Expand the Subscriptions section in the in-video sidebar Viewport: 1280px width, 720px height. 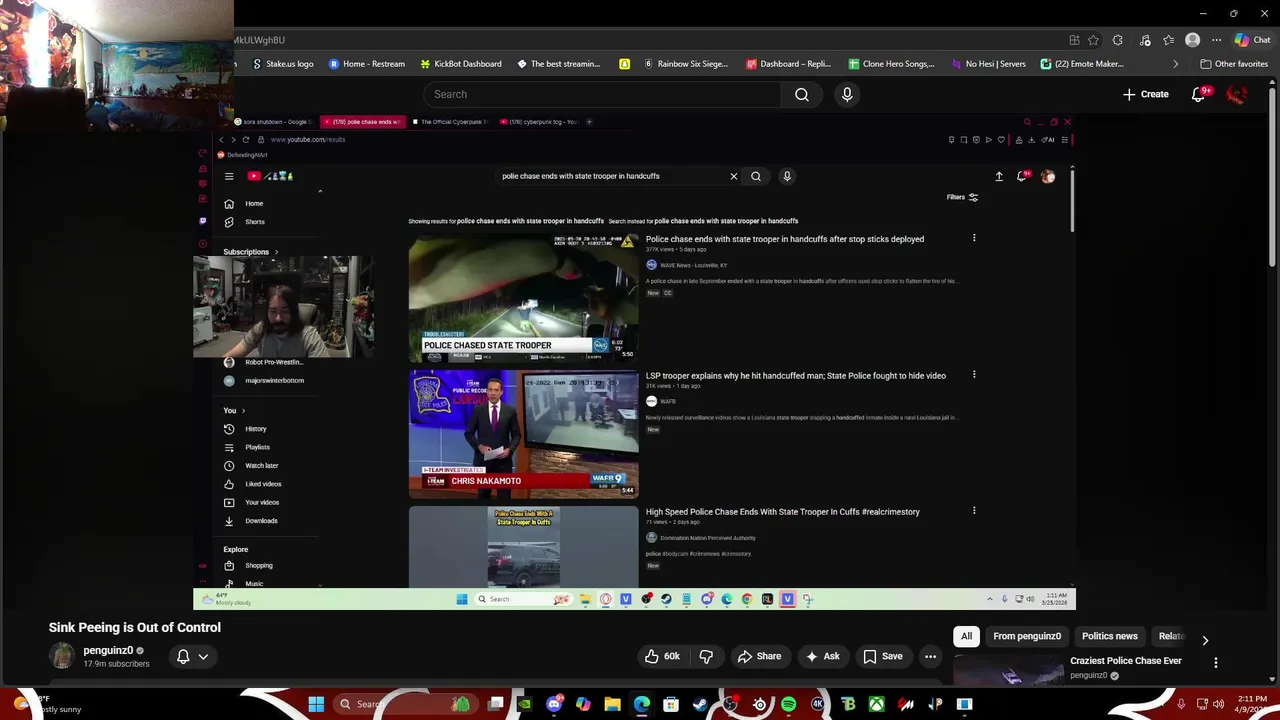(250, 252)
